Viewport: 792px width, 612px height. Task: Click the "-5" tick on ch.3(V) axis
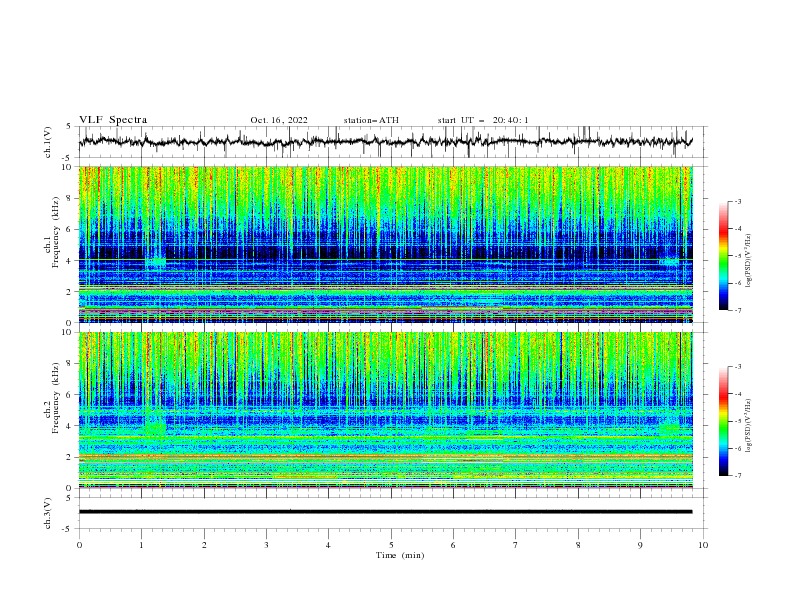pos(67,529)
